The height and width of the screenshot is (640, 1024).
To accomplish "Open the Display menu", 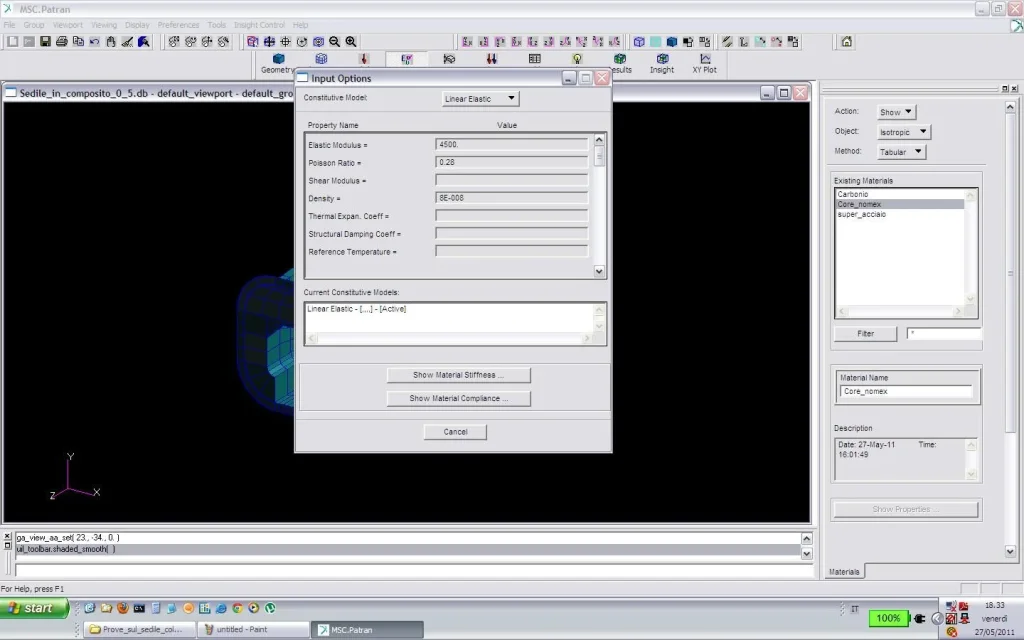I will pyautogui.click(x=137, y=25).
